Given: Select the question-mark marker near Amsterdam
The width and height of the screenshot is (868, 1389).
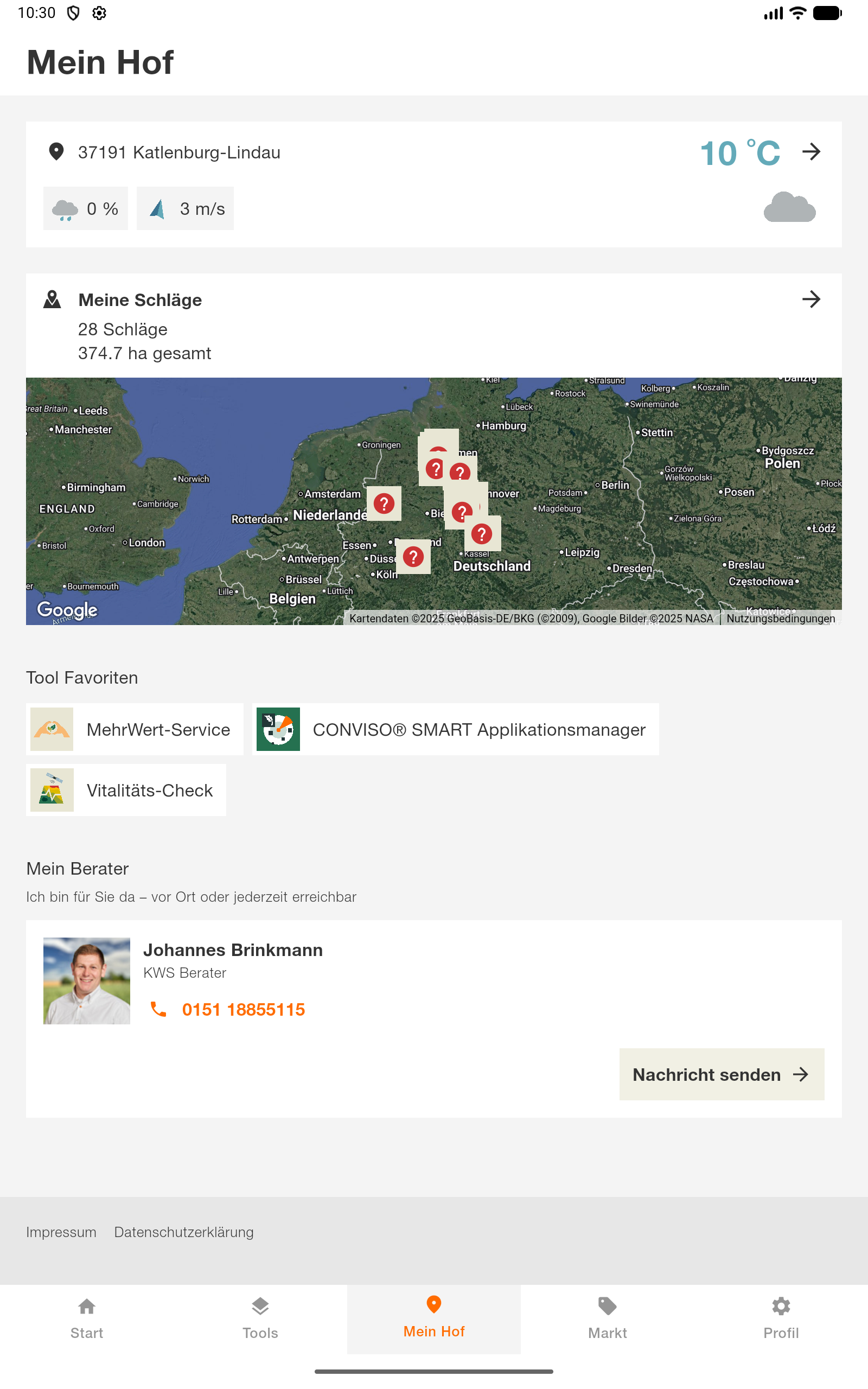Looking at the screenshot, I should click(x=384, y=504).
